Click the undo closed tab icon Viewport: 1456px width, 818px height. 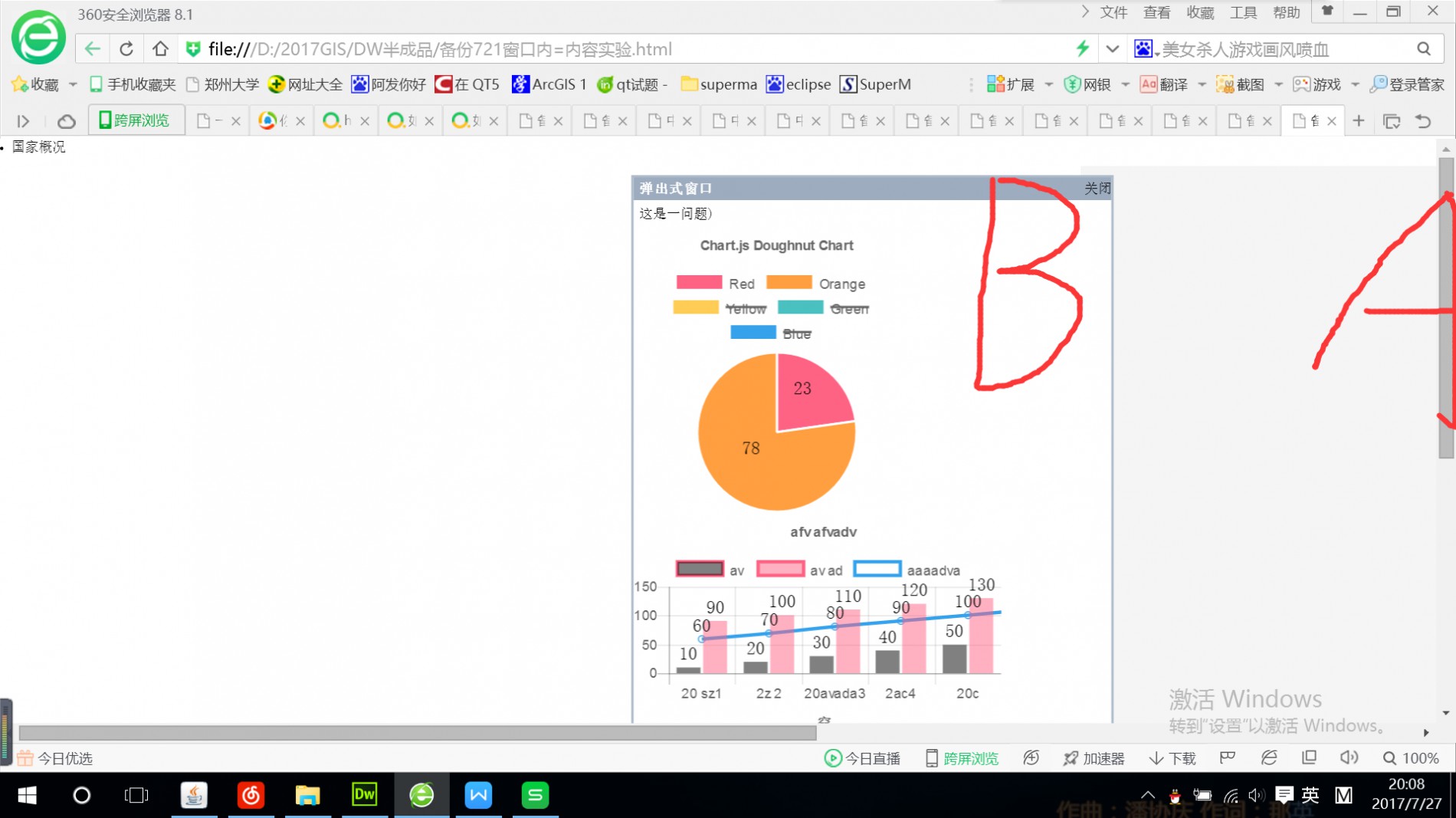(1423, 121)
